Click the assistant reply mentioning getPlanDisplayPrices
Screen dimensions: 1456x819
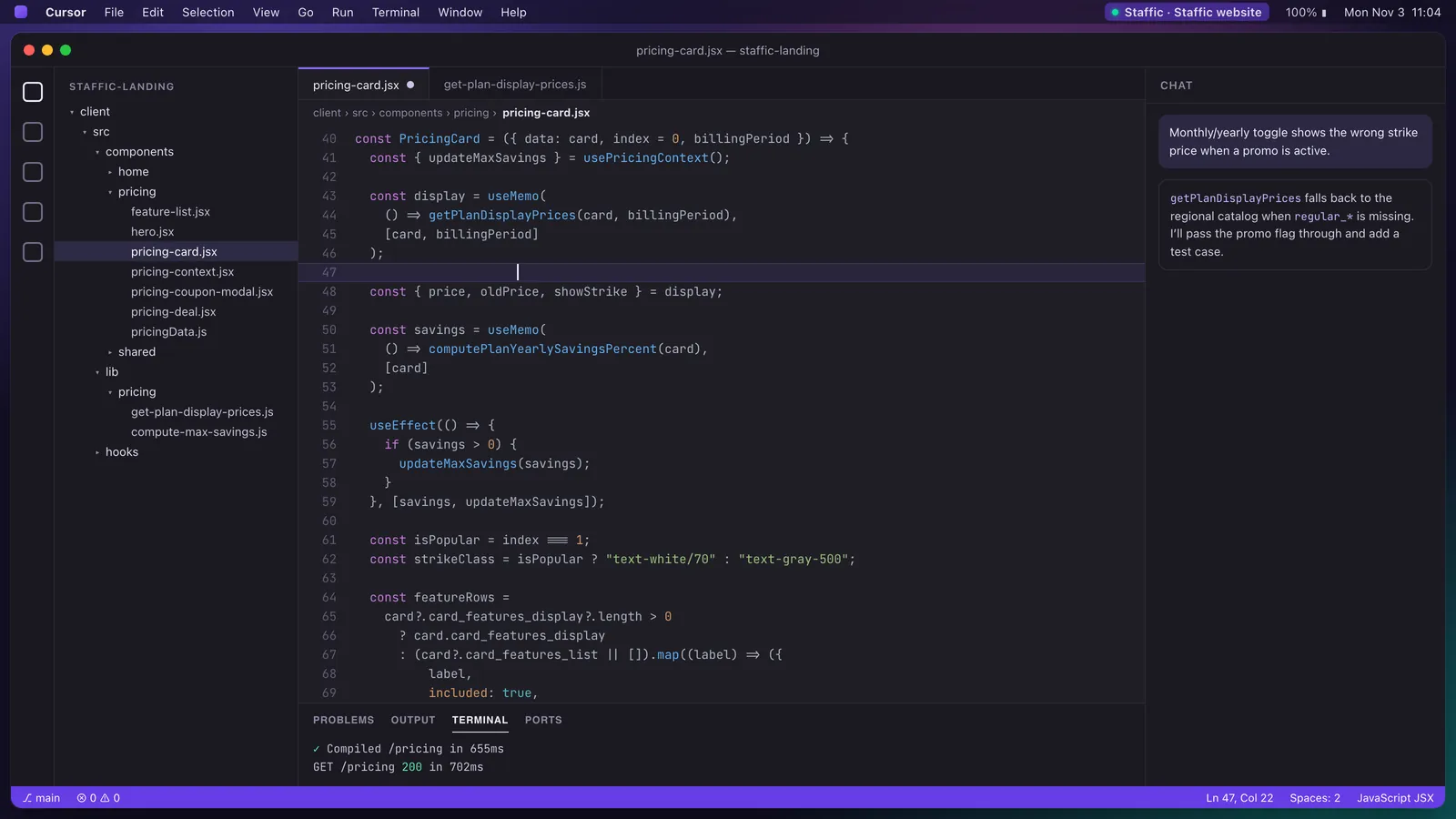1295,225
